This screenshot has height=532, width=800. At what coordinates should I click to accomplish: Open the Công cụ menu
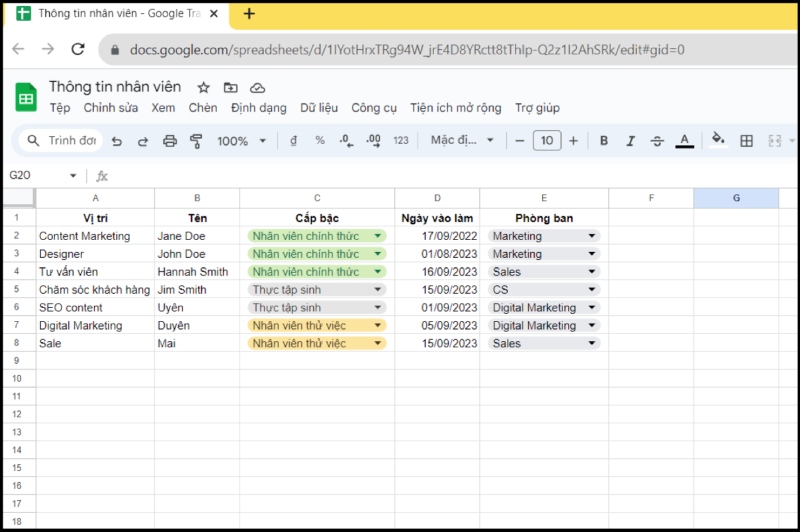(374, 108)
